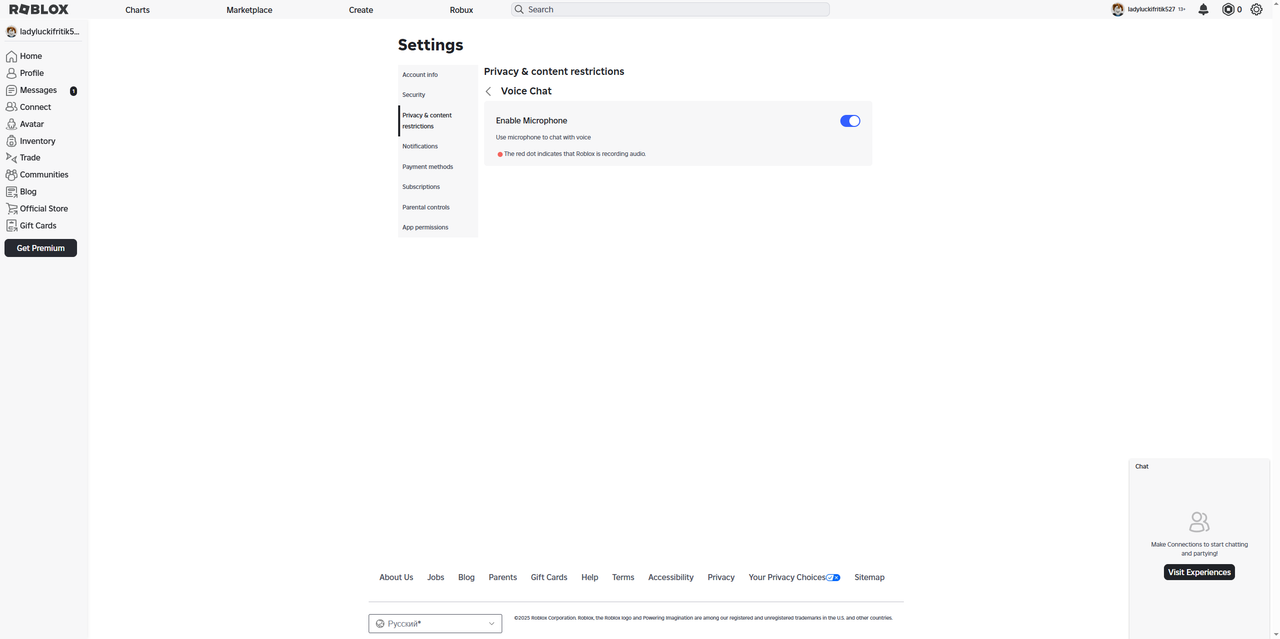The image size is (1280, 639).
Task: Go back using the Voice Chat arrow
Action: click(489, 91)
